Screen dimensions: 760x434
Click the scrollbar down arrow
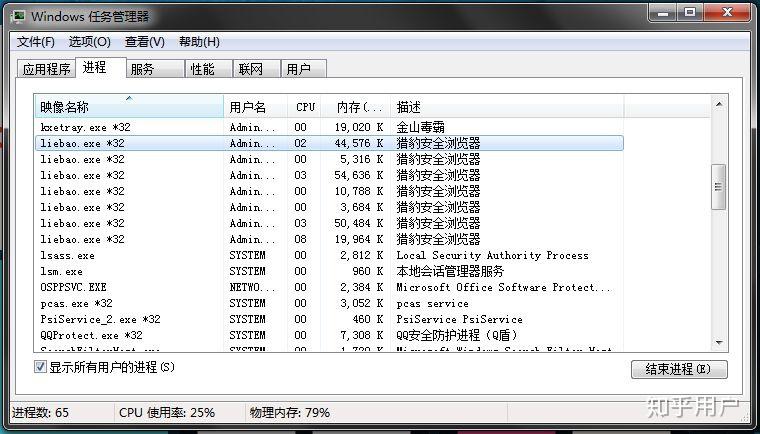[x=719, y=342]
